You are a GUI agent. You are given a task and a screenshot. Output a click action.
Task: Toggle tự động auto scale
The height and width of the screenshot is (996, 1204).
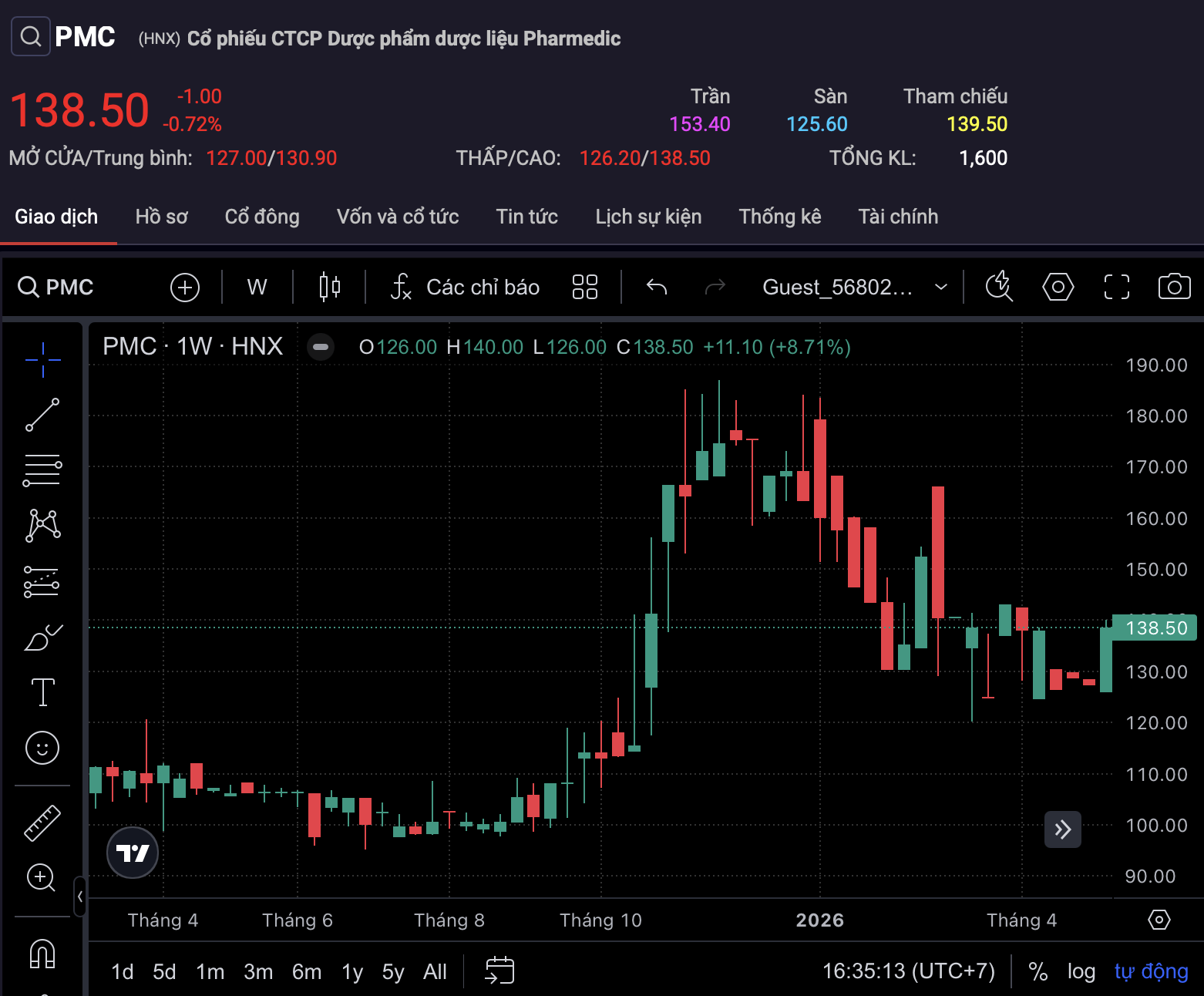pos(1152,971)
